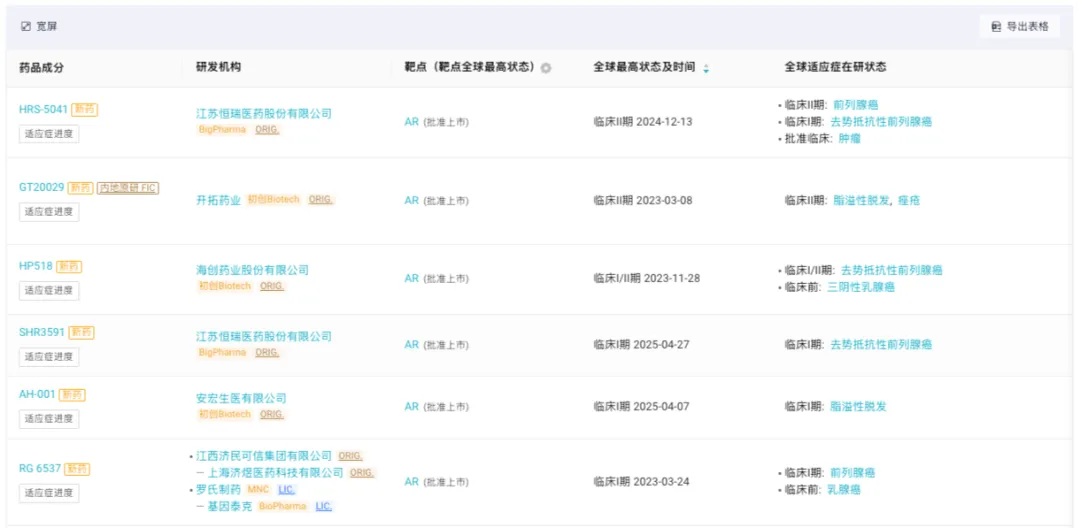The height and width of the screenshot is (528, 1080).
Task: Click 脂溢性脱发 indication in AH-001 row
Action: [x=859, y=407]
